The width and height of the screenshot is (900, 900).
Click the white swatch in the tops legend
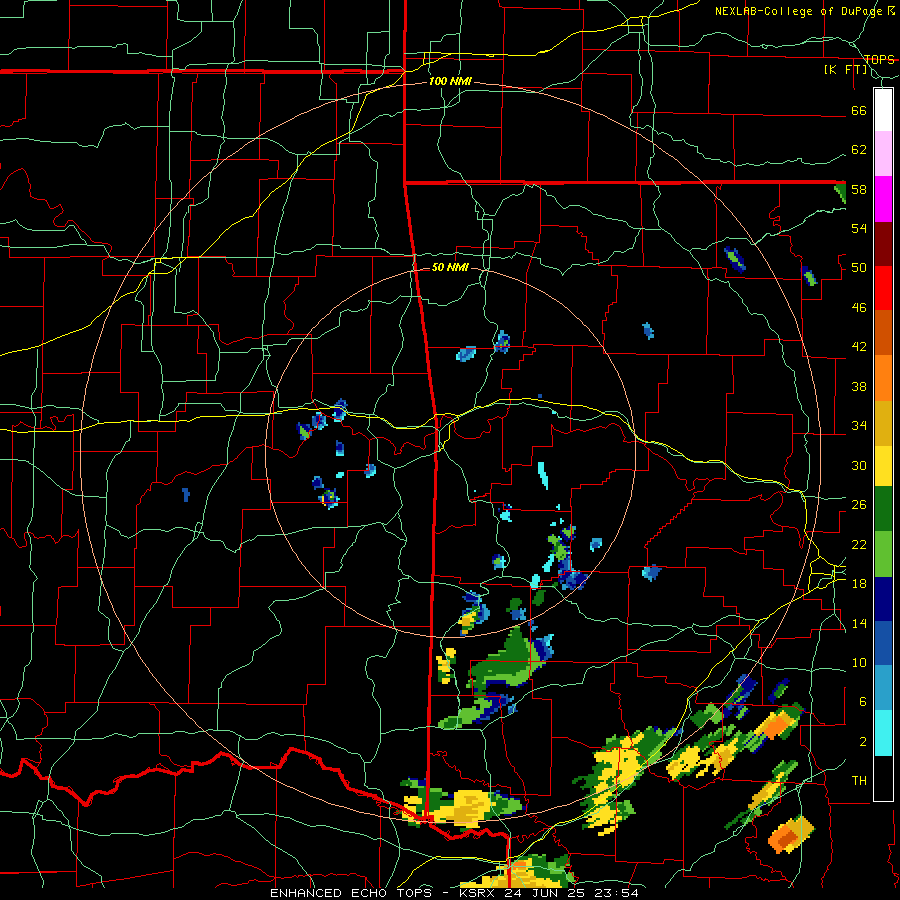point(883,110)
